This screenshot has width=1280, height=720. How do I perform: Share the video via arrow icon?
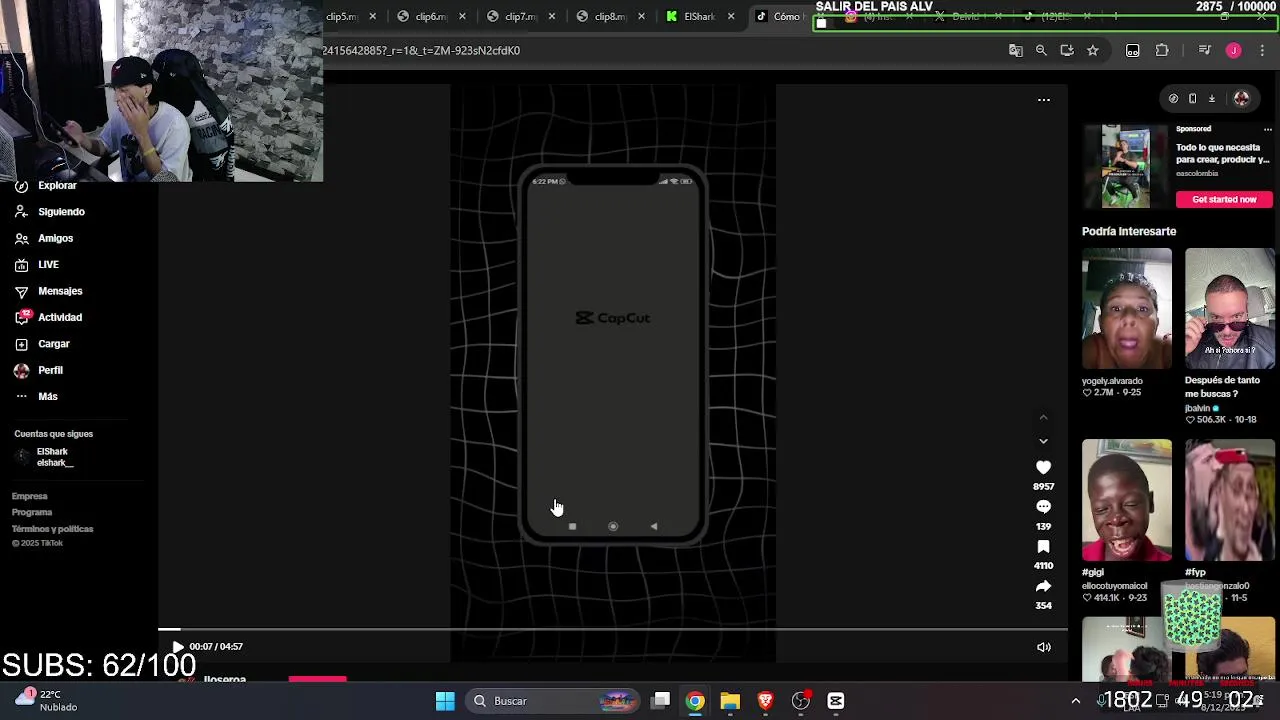point(1043,586)
